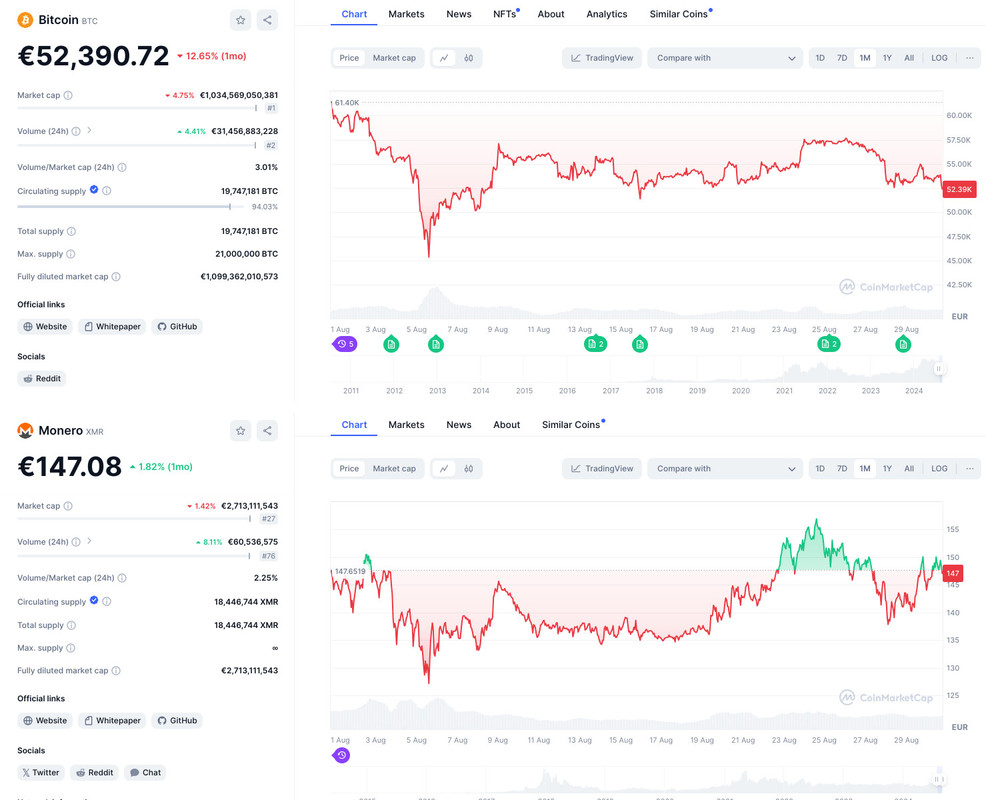Click the purple history marker under Monero chart
Image resolution: width=986 pixels, height=800 pixels.
(341, 755)
